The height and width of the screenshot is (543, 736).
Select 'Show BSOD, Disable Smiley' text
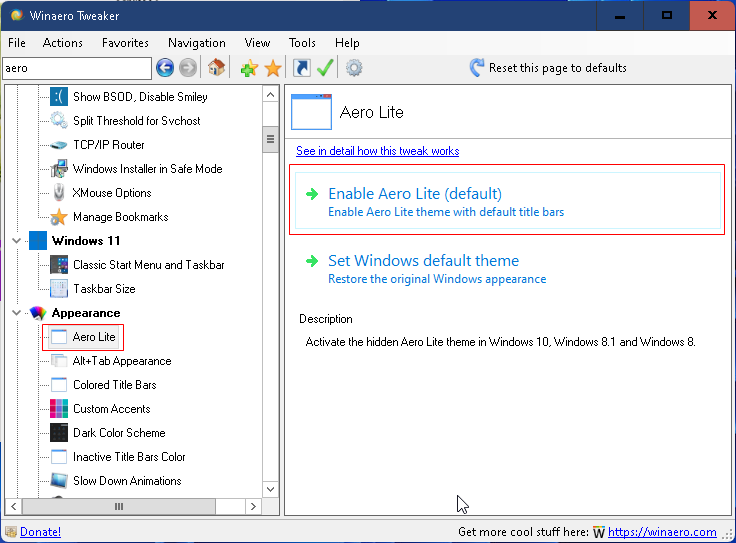pyautogui.click(x=140, y=97)
